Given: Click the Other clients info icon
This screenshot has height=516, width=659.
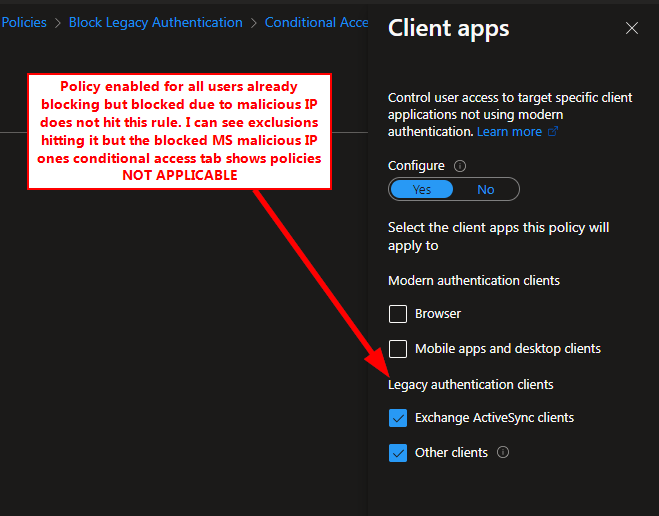Looking at the screenshot, I should click(503, 452).
